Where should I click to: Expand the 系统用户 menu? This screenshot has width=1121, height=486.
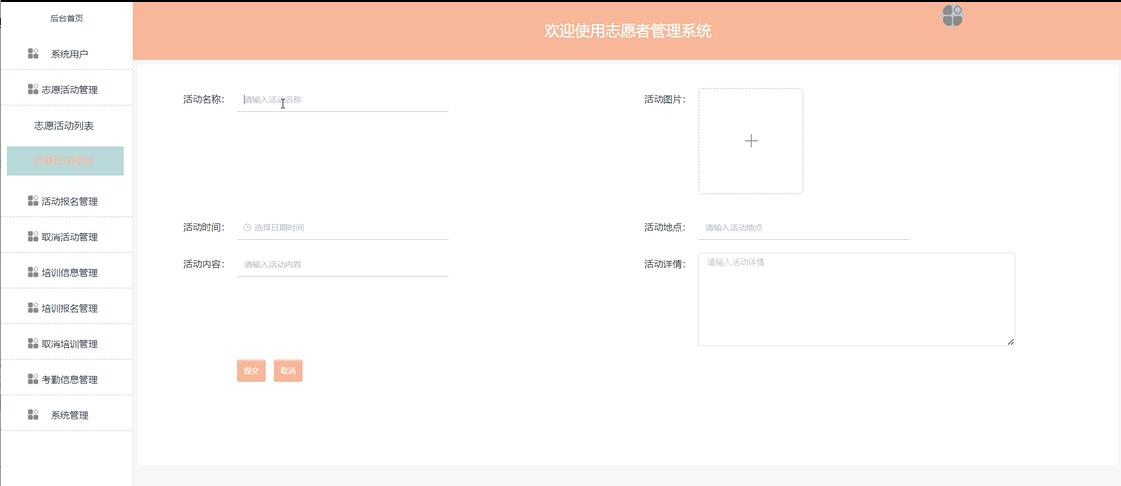pyautogui.click(x=66, y=54)
